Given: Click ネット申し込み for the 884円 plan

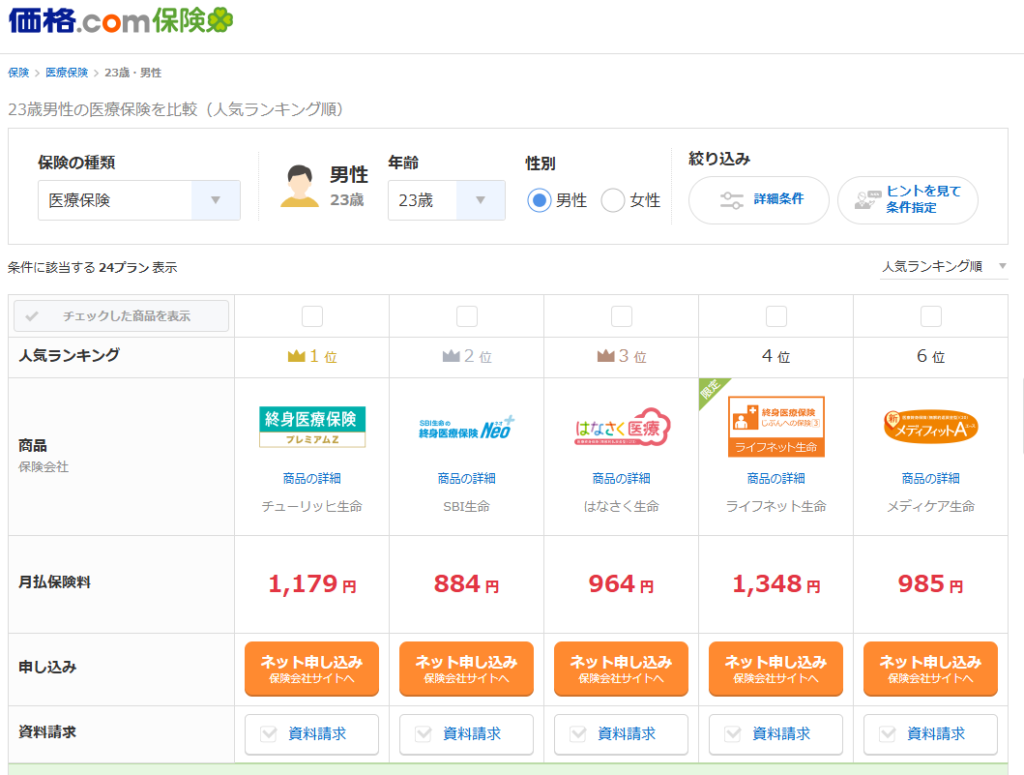Looking at the screenshot, I should [467, 669].
